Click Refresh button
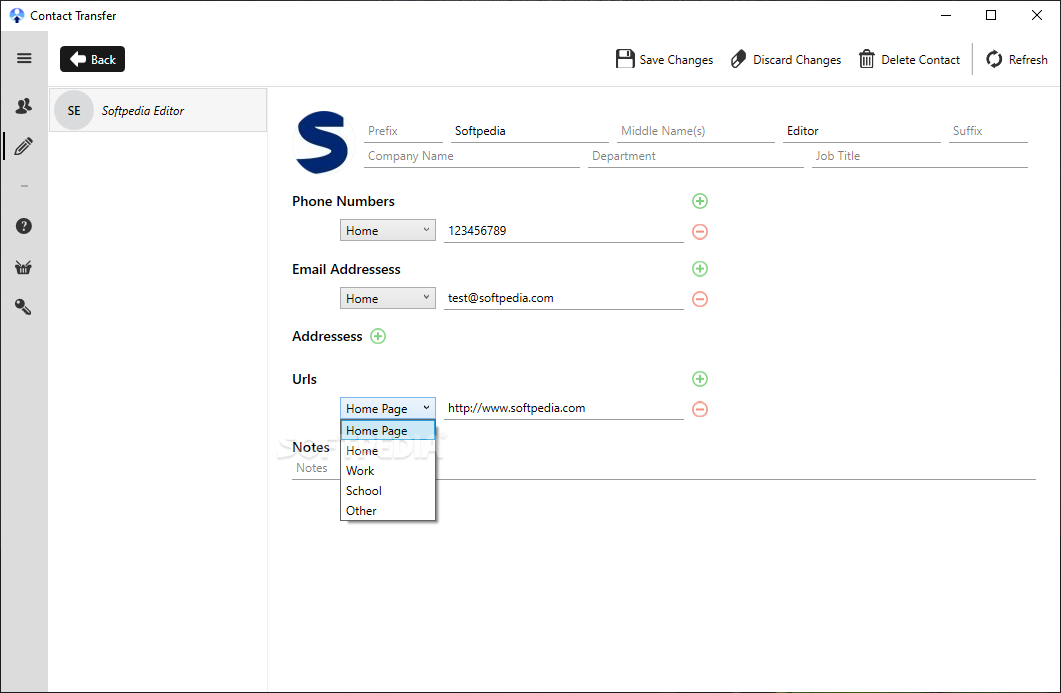1061x693 pixels. pyautogui.click(x=1016, y=60)
